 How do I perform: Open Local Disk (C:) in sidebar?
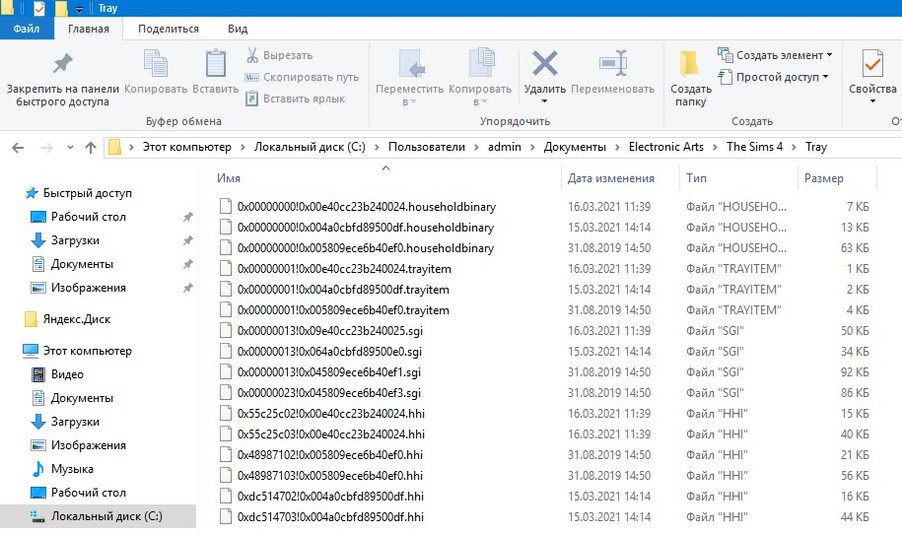(x=107, y=516)
